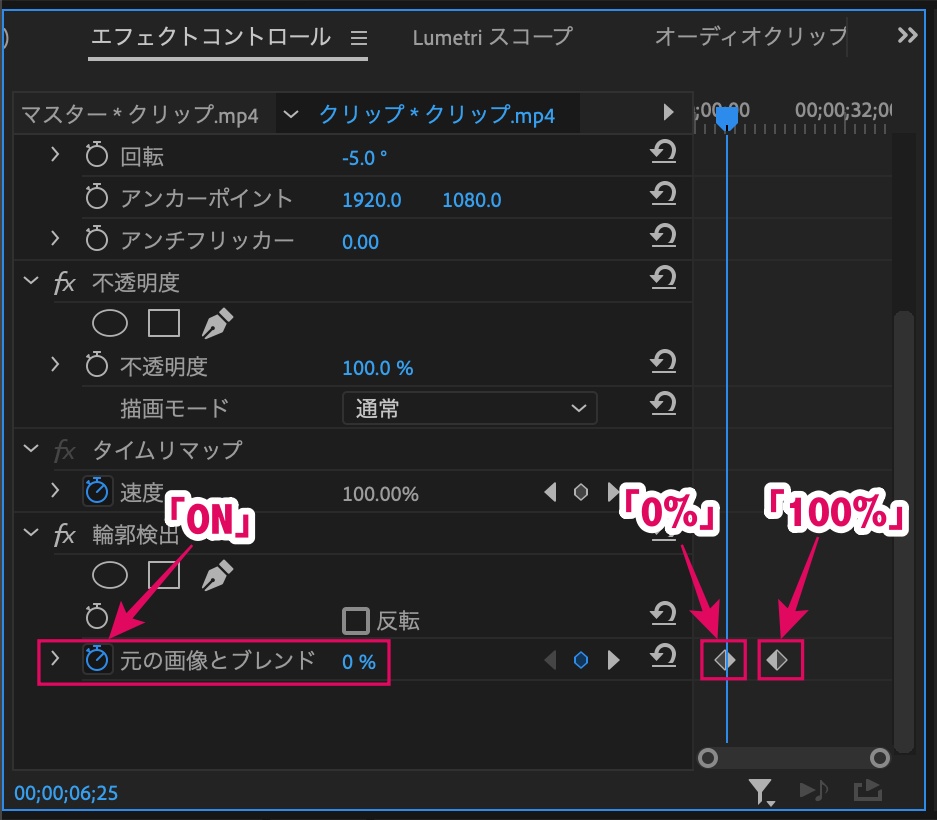Collapse the 輪郭検出 effect section
Screen dimensions: 937x820
[31, 532]
